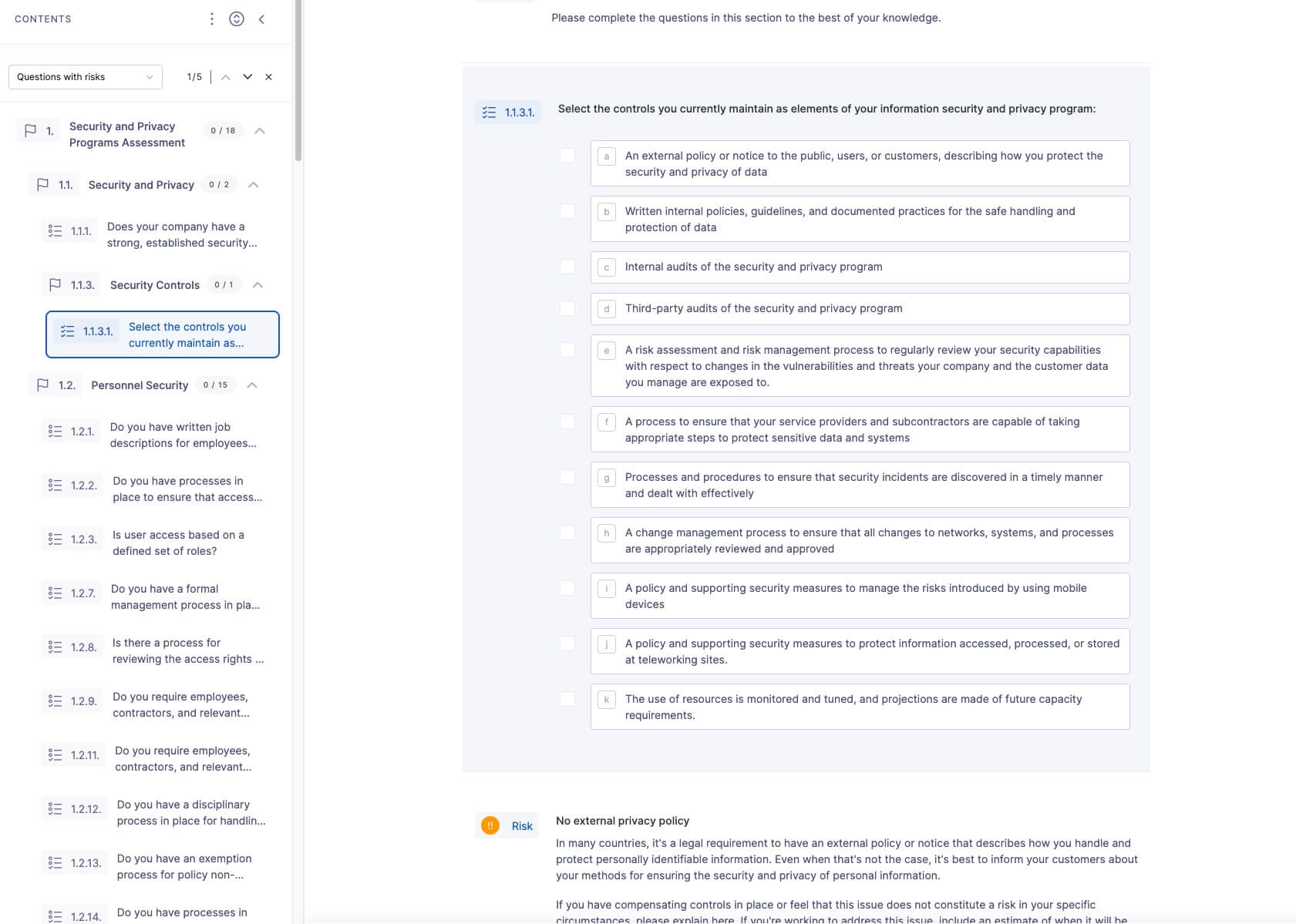Click the Risk label link

click(x=522, y=826)
